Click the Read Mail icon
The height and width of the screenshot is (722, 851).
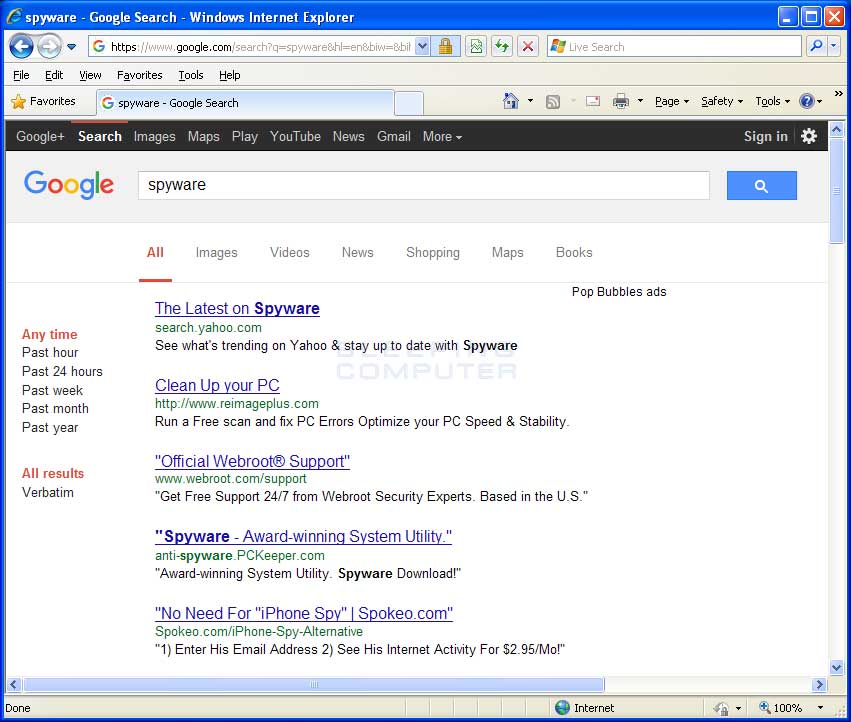[x=593, y=102]
